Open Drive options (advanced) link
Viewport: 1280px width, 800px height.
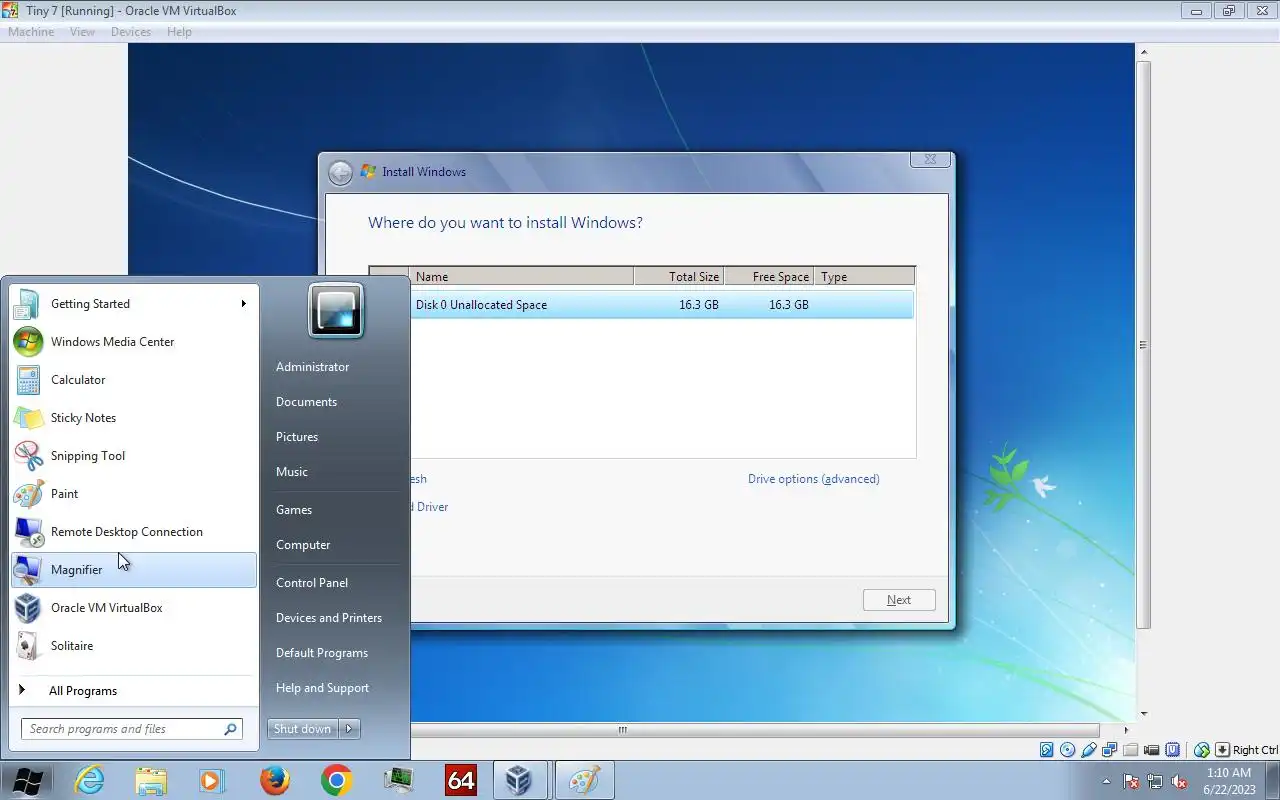tap(814, 479)
